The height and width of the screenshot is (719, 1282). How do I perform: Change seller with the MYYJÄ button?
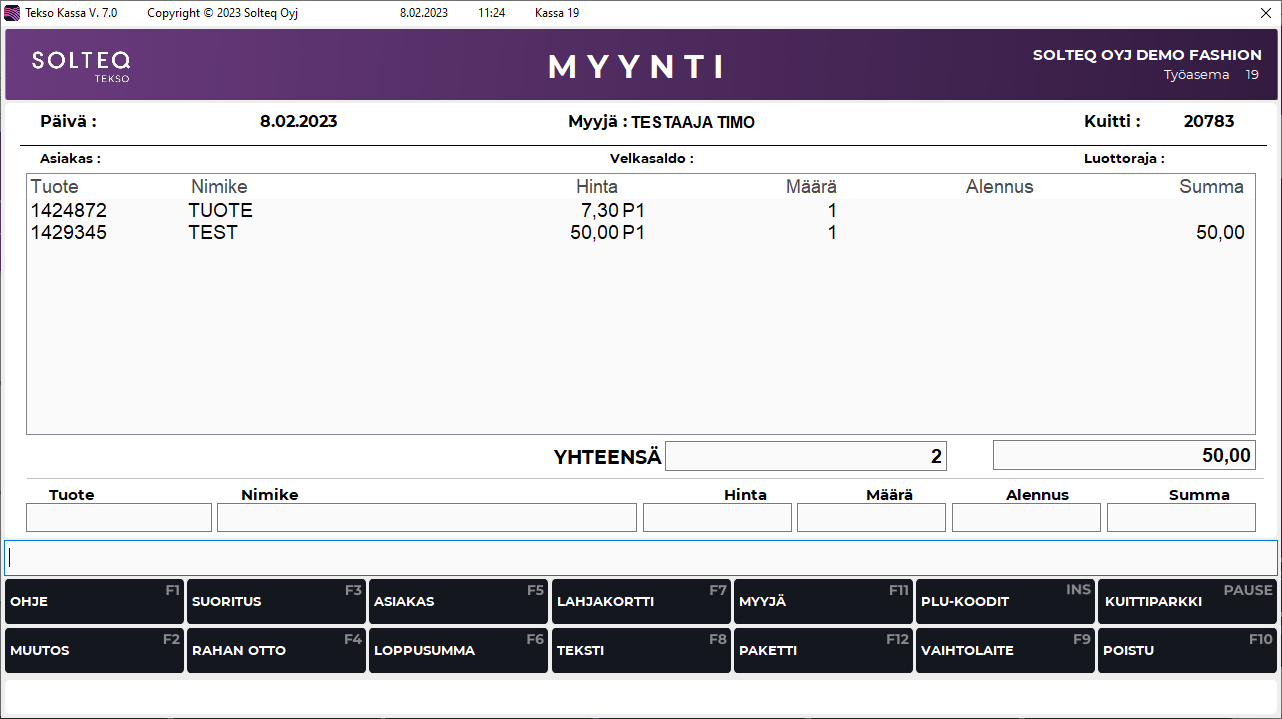point(823,602)
